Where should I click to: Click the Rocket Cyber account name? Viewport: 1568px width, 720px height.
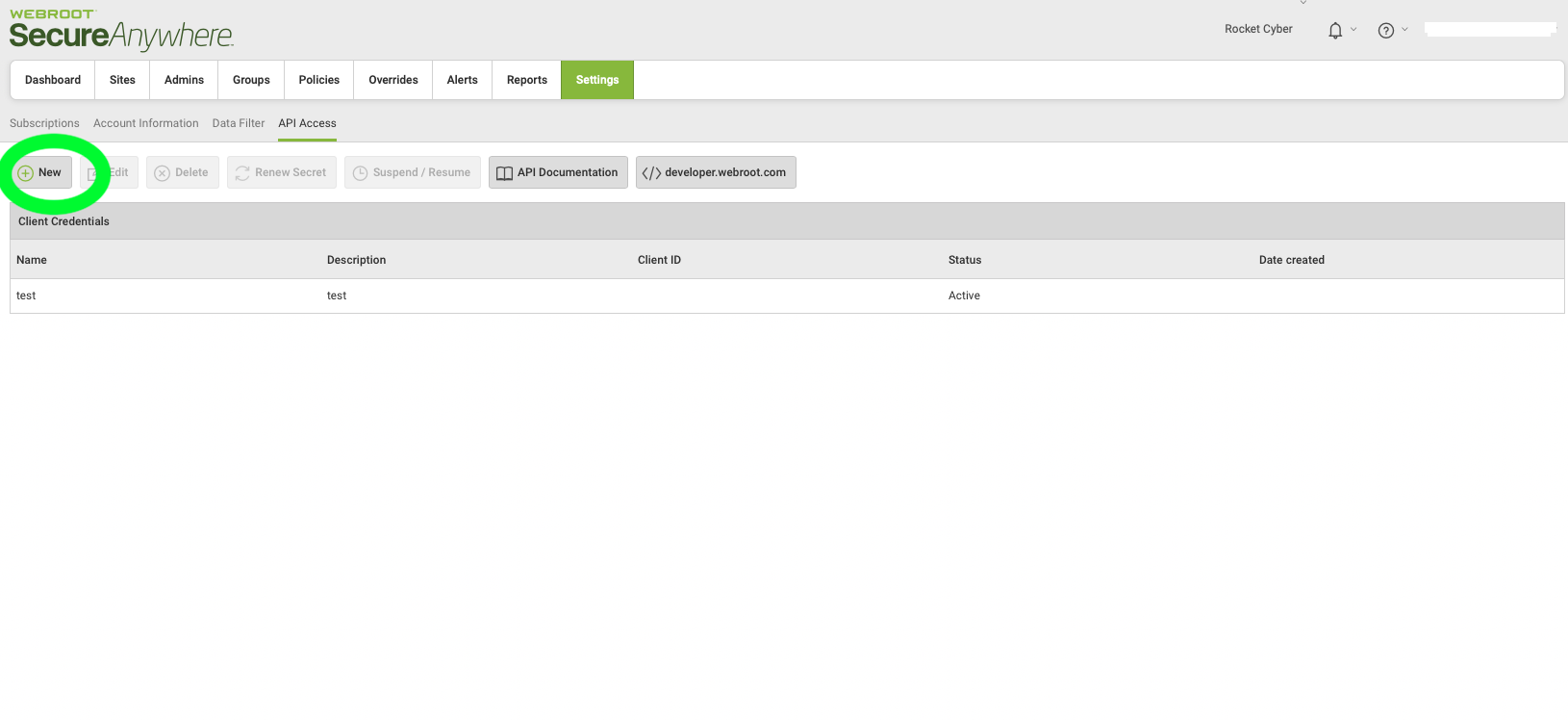tap(1258, 29)
